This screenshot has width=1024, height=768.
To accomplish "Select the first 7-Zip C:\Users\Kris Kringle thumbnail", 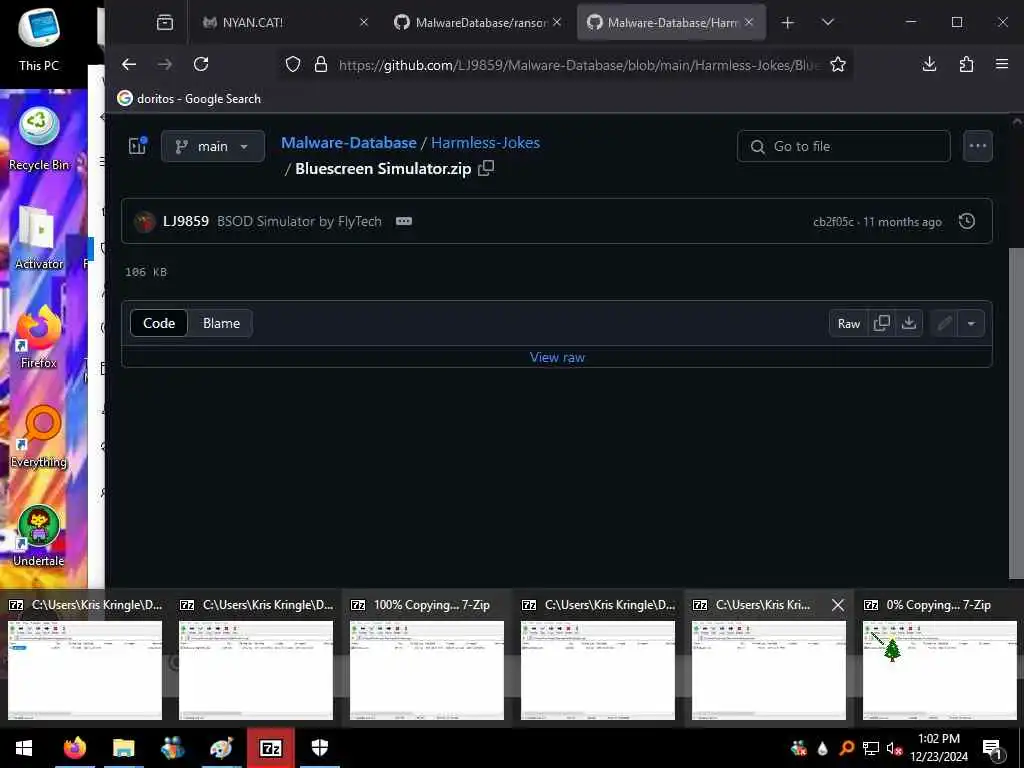I will click(x=85, y=660).
